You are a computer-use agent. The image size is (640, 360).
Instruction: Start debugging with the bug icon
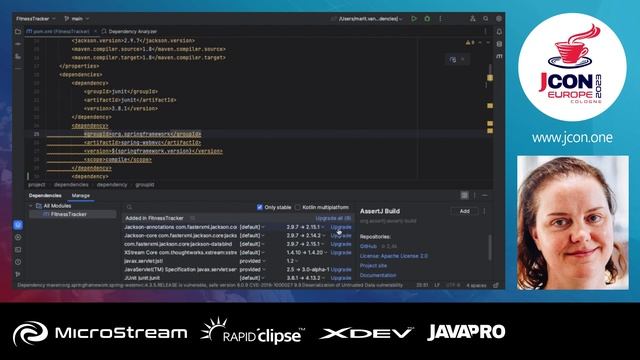(x=427, y=18)
